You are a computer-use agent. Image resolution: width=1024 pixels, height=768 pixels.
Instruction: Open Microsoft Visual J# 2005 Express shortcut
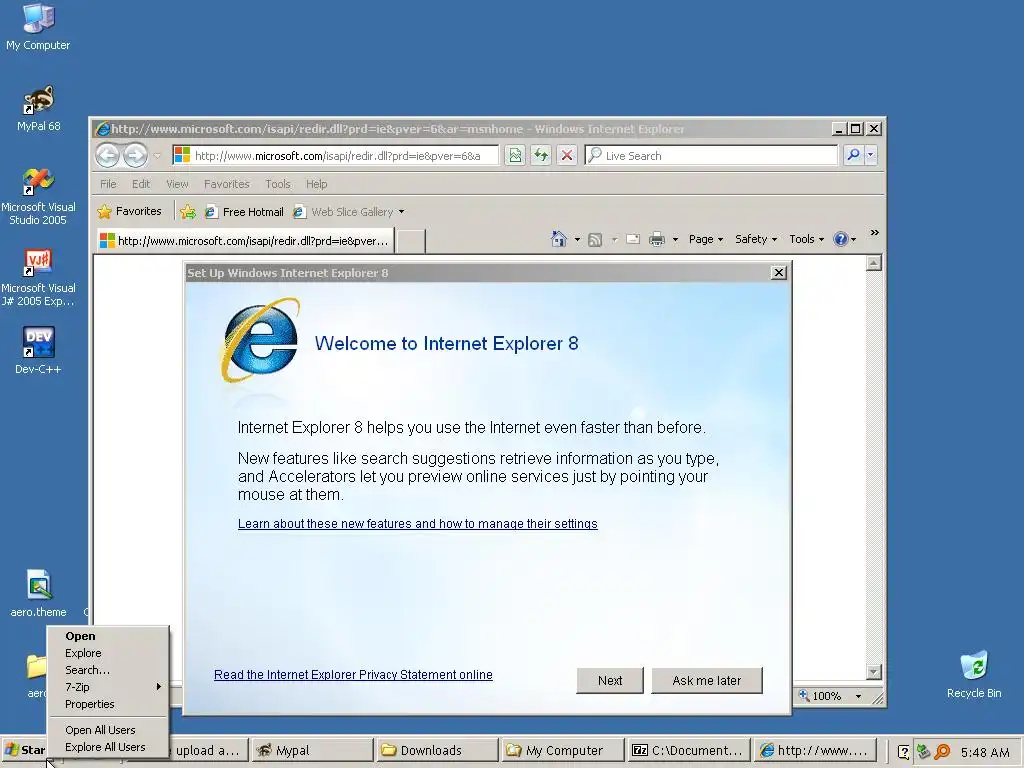[x=38, y=277]
